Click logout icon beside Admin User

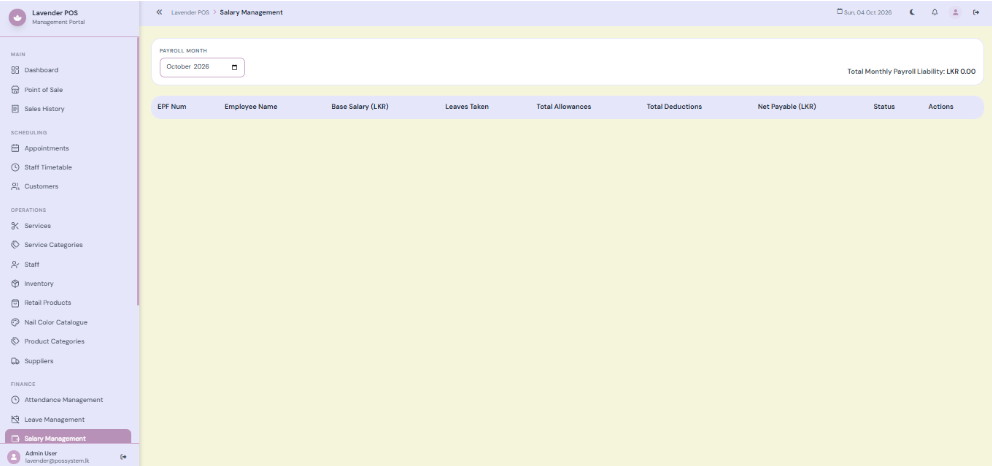123,457
